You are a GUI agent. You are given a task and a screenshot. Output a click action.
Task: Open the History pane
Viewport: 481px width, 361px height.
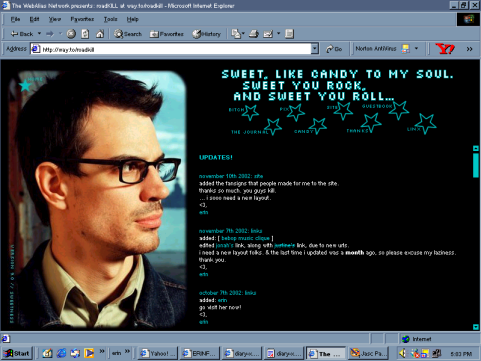[207, 34]
